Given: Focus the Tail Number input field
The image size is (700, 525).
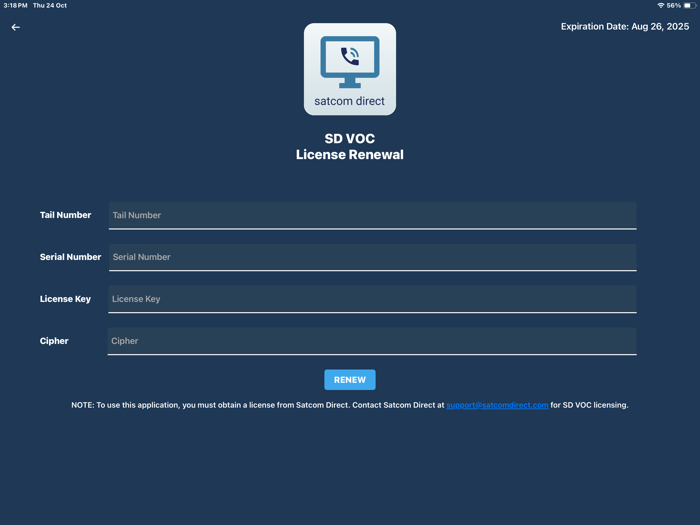Looking at the screenshot, I should tap(372, 216).
